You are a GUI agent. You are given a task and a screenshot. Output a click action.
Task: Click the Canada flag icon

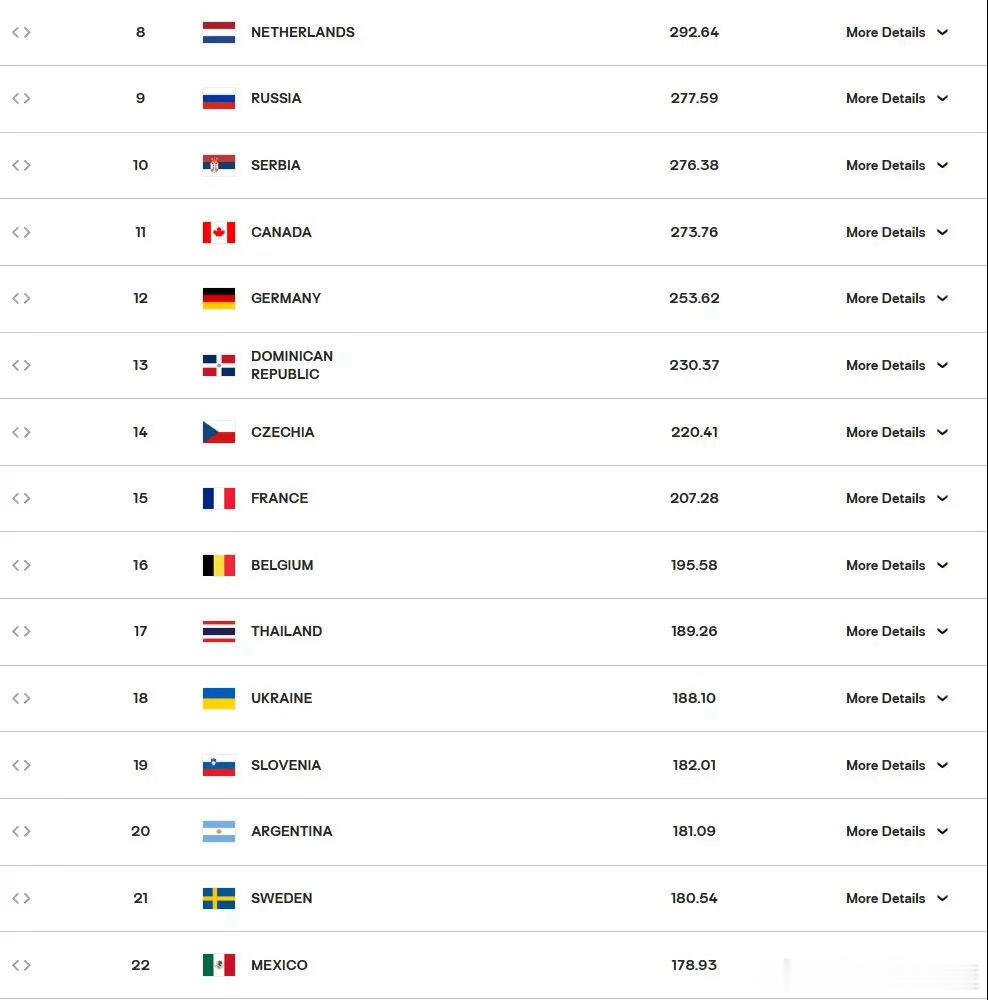219,232
